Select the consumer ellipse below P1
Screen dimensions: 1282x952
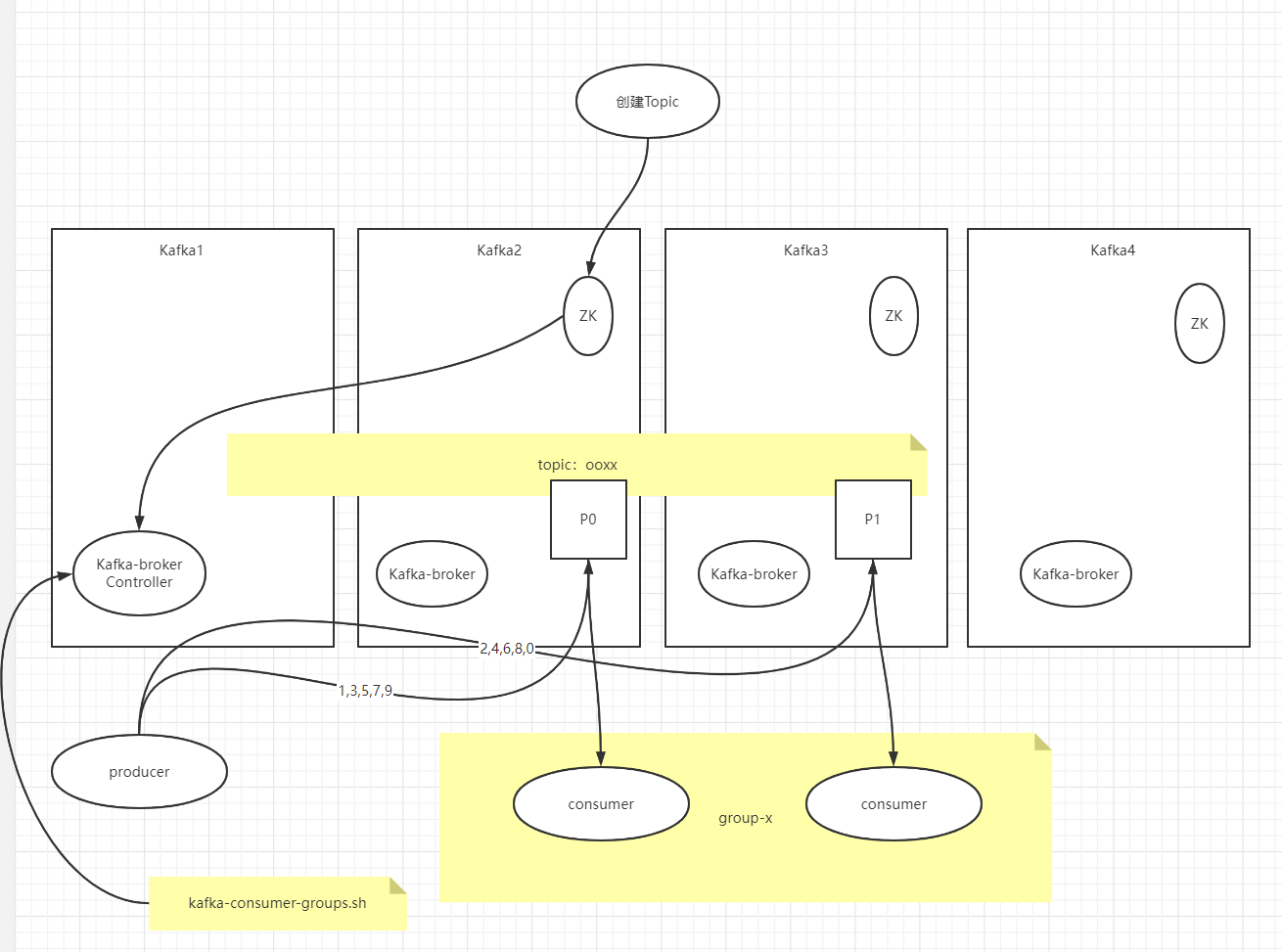click(893, 804)
